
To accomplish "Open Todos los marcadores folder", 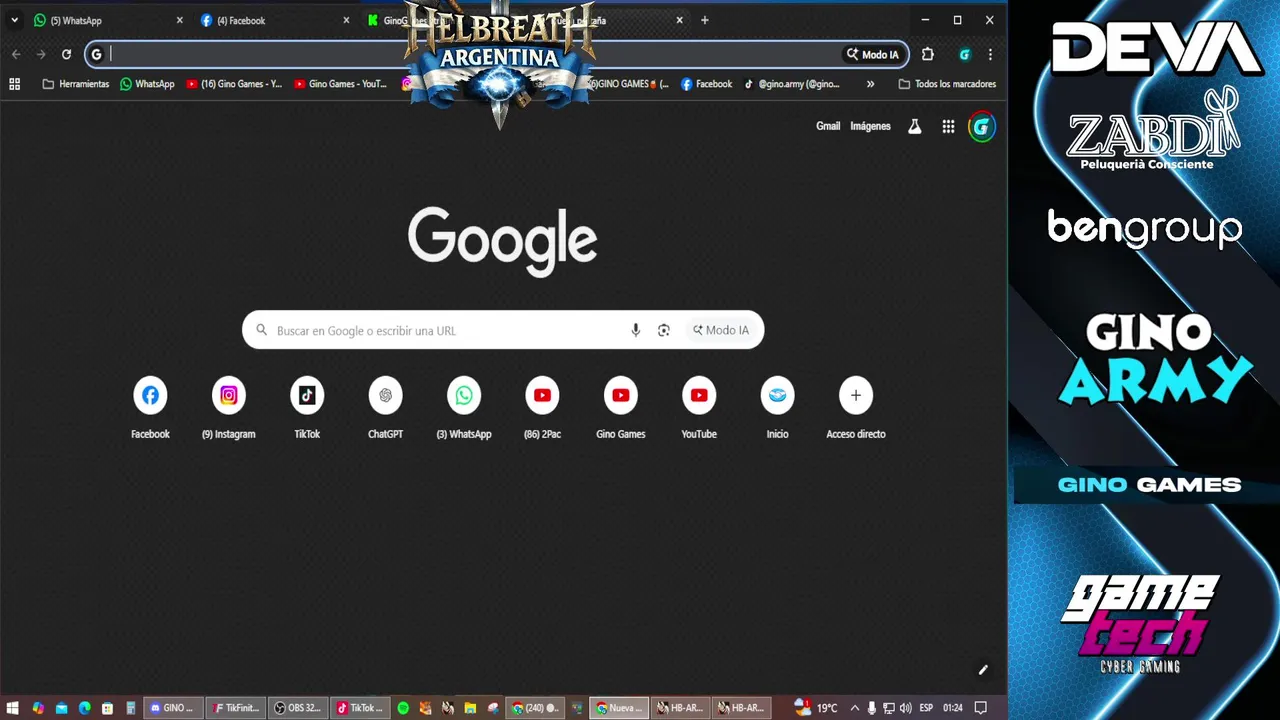I will click(x=947, y=84).
